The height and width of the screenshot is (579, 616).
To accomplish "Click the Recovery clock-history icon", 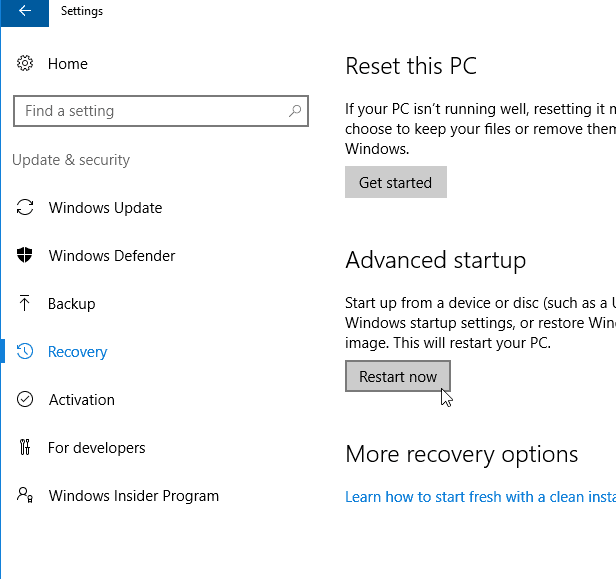I will 25,352.
